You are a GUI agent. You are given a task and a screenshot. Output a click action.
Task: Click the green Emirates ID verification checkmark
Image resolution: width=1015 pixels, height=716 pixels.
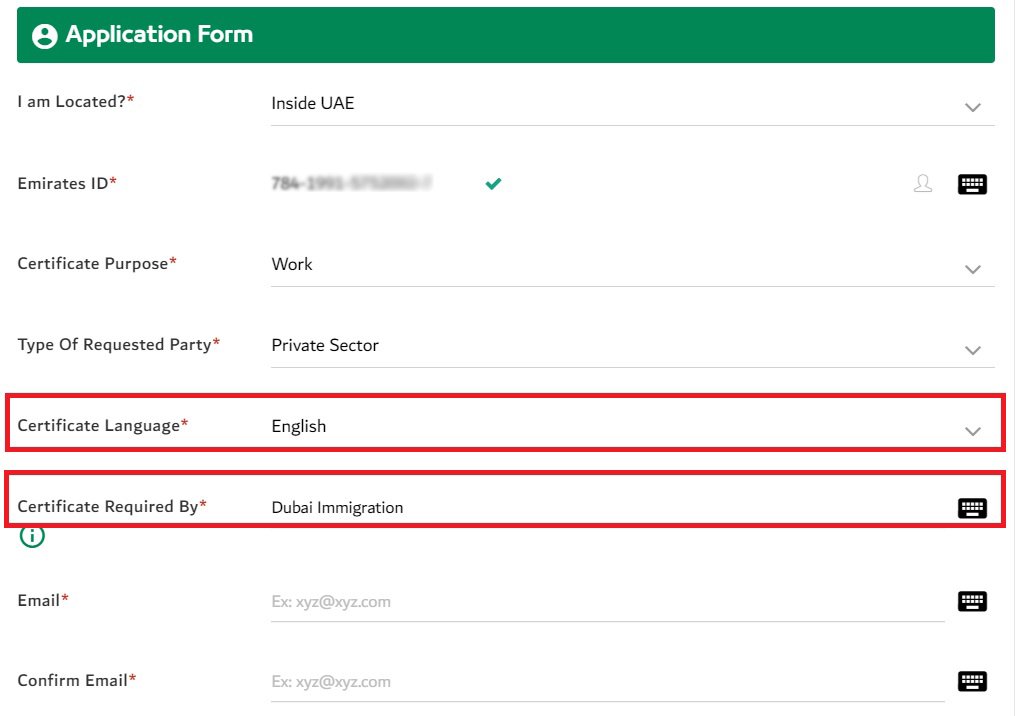click(x=493, y=184)
